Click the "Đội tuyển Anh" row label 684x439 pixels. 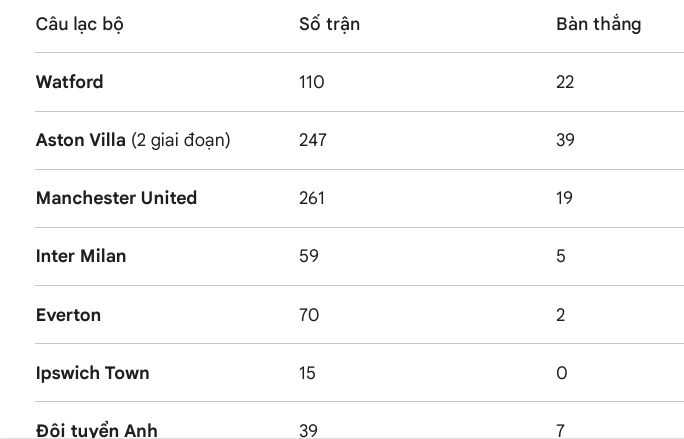[x=97, y=430]
